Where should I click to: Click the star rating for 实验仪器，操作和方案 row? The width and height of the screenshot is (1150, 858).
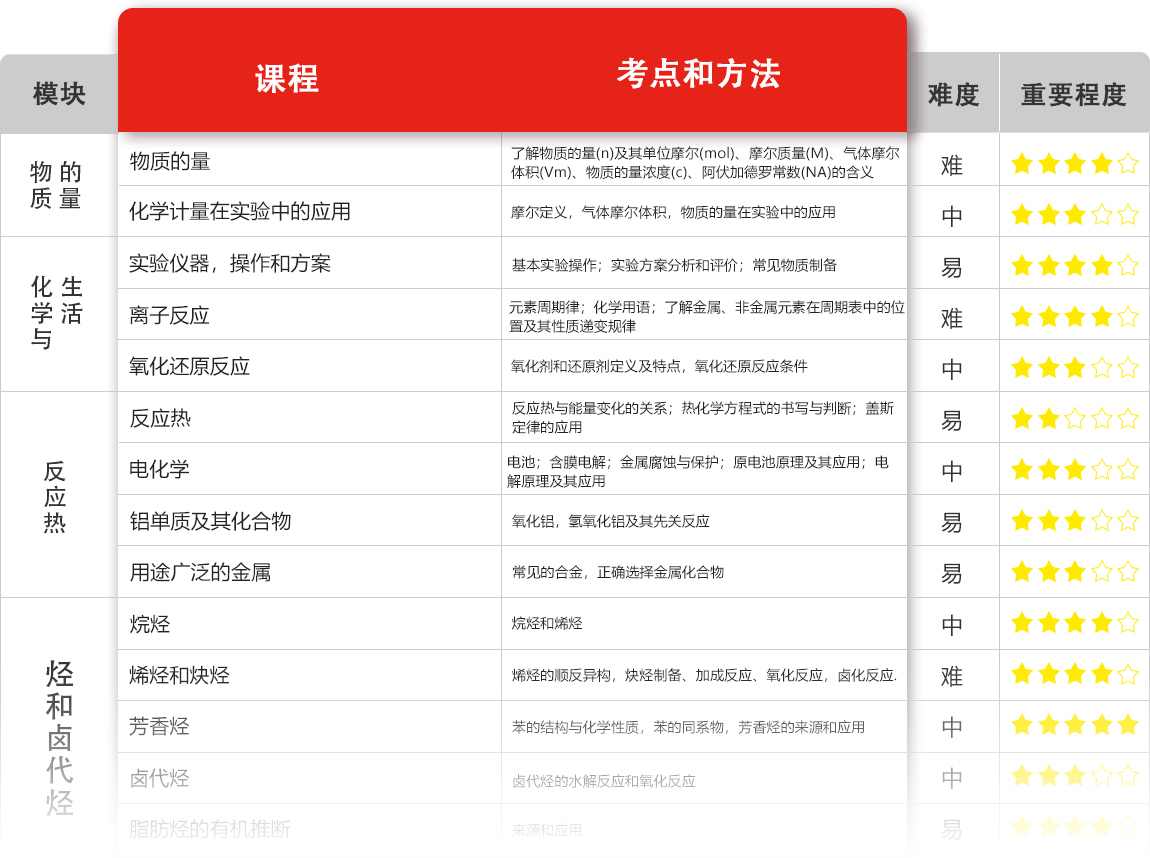(x=1074, y=265)
